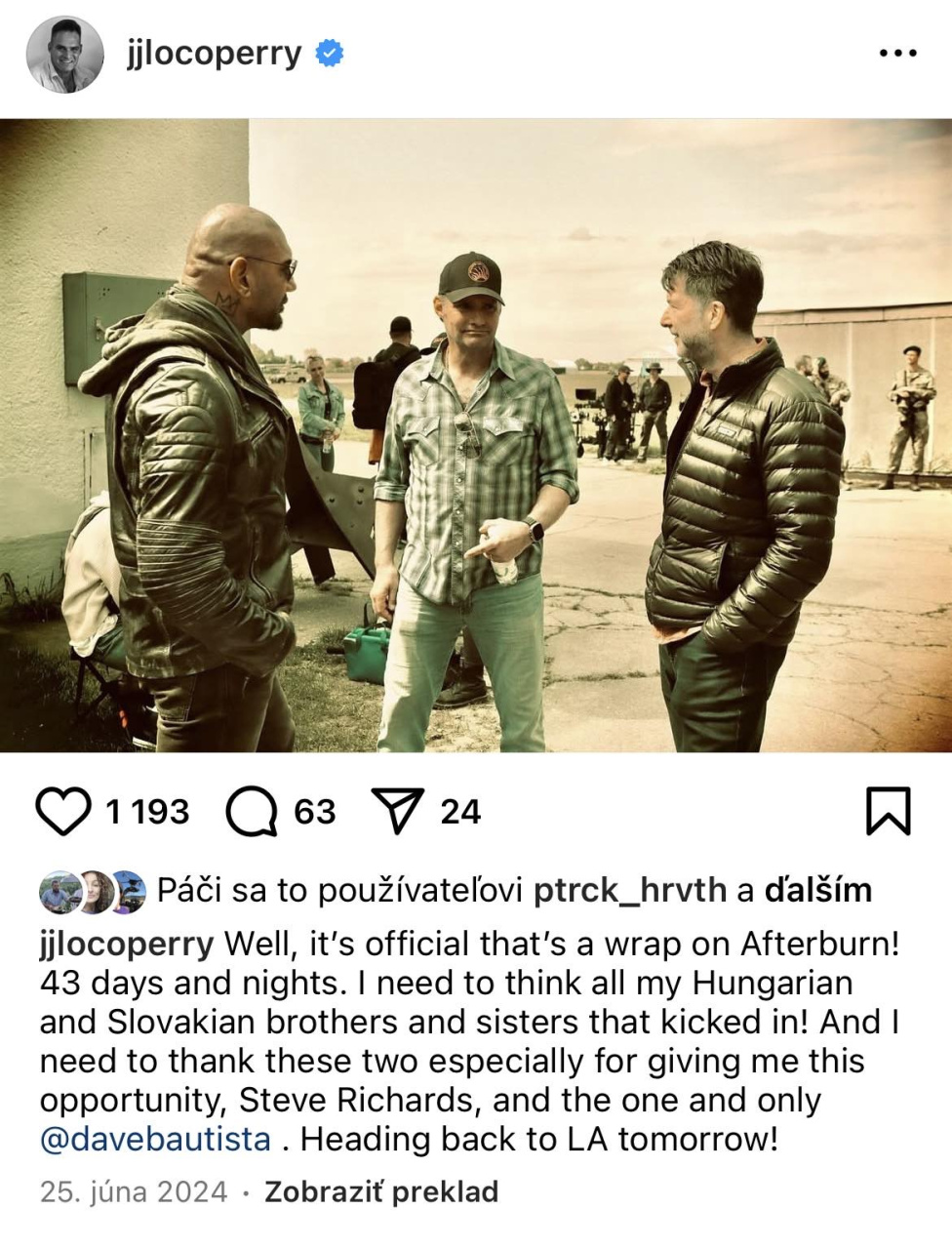Tap jjlocoperry name at caption start
This screenshot has height=1249, width=952.
(x=127, y=945)
